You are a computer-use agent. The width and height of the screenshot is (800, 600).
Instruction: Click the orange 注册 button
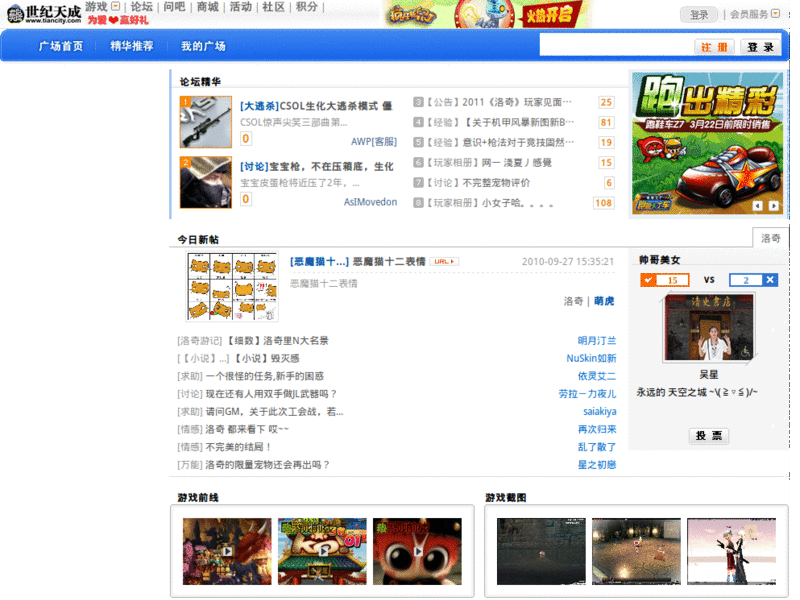714,47
